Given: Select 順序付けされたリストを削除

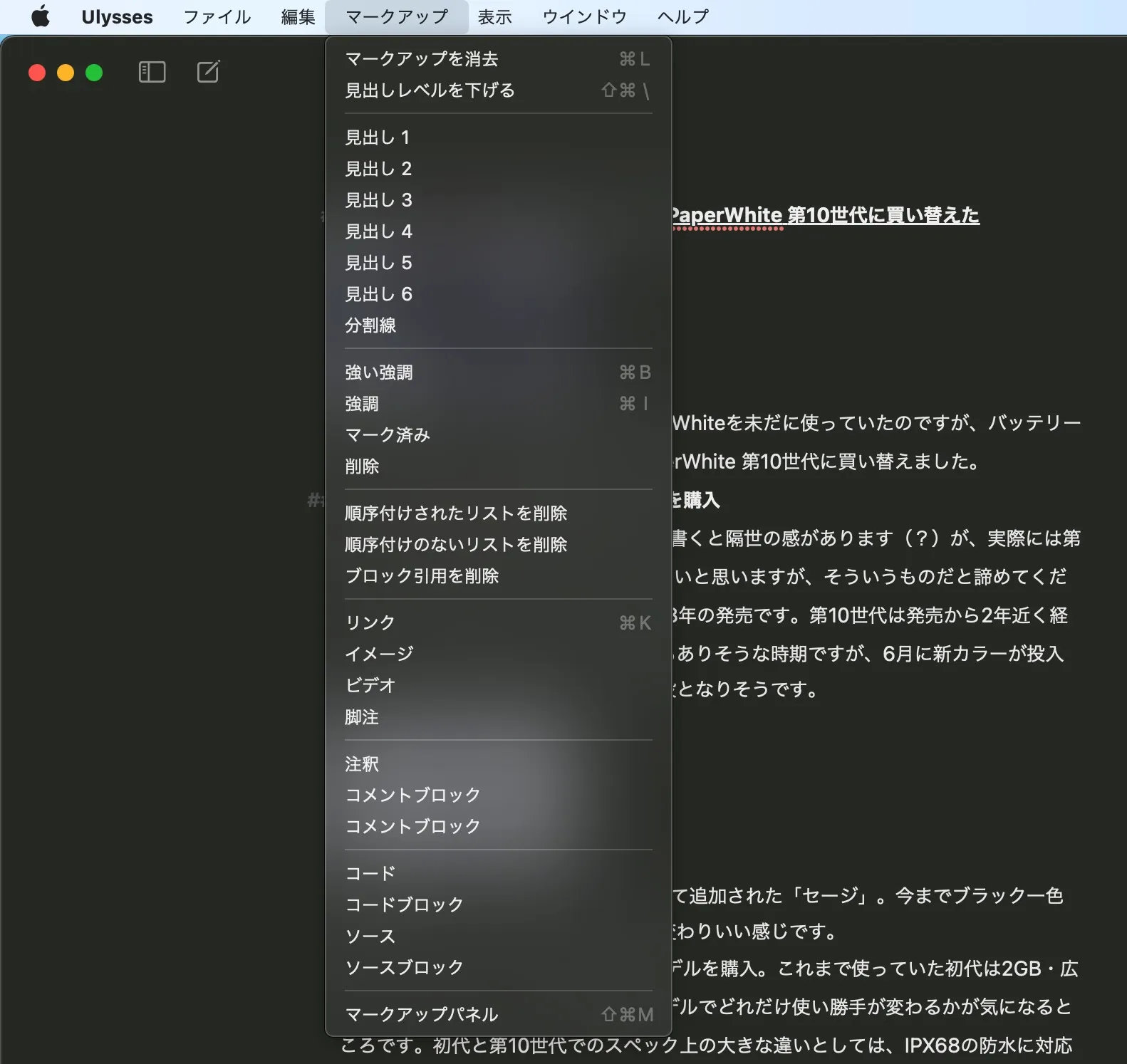Looking at the screenshot, I should (498, 513).
